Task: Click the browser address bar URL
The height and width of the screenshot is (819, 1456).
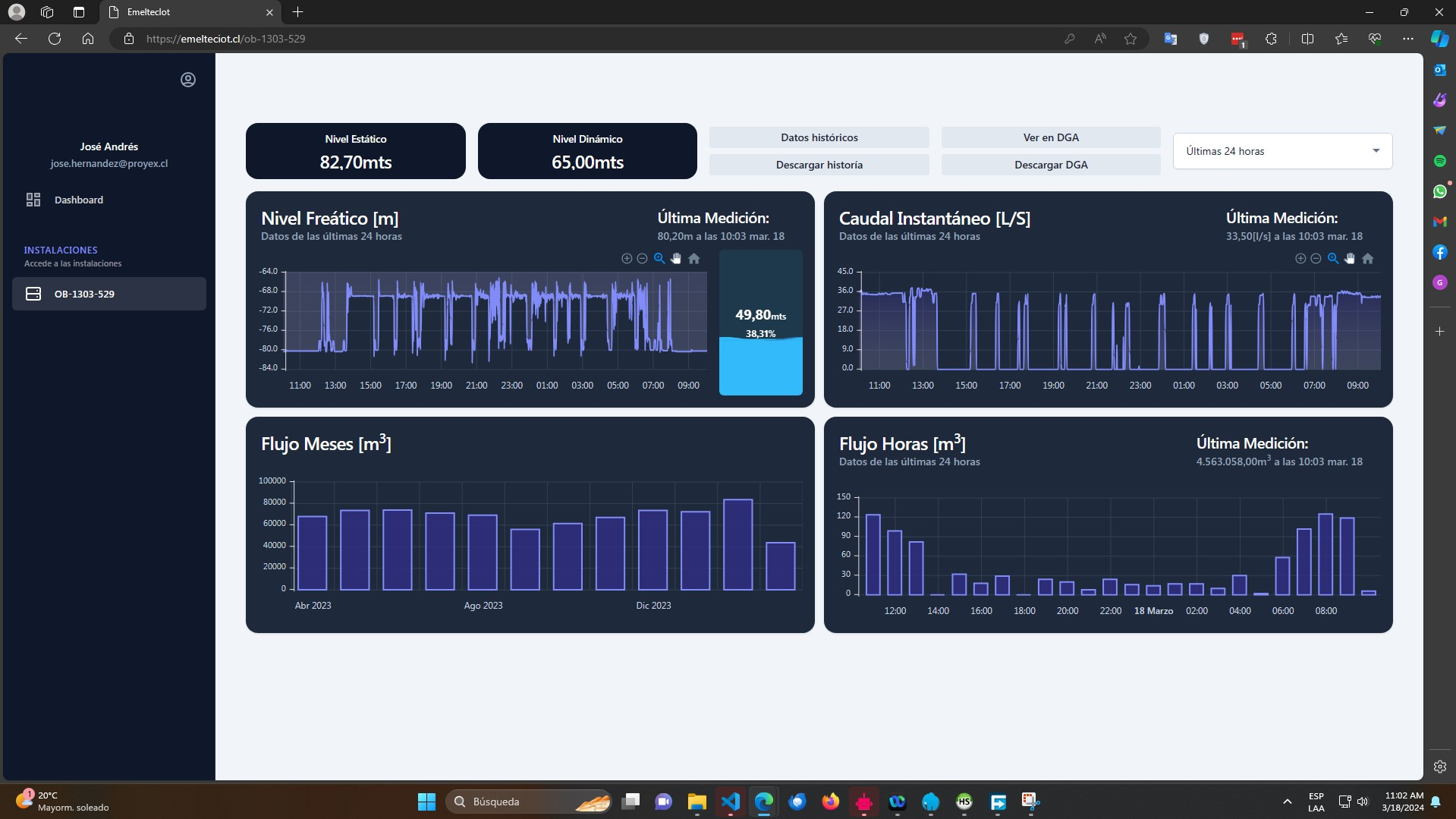Action: 225,39
